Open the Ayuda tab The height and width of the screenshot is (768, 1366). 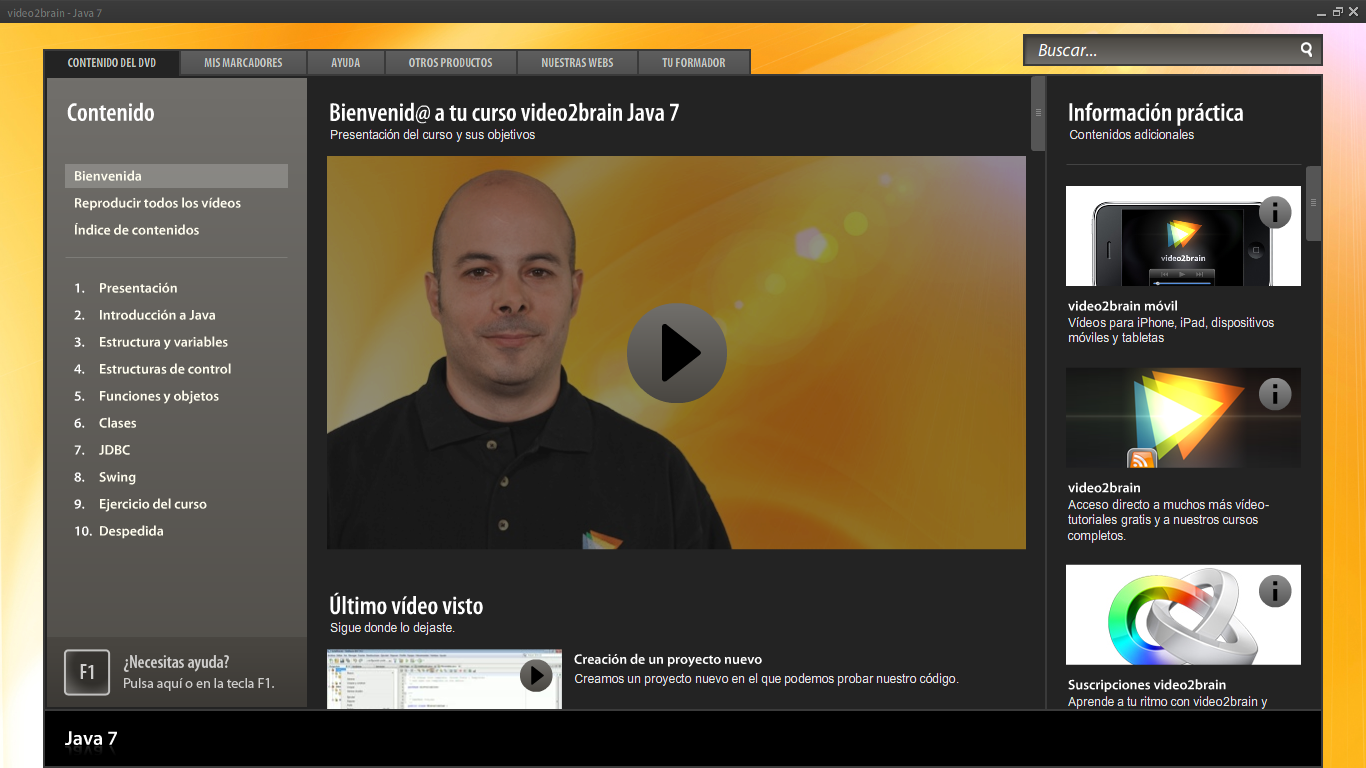click(346, 62)
